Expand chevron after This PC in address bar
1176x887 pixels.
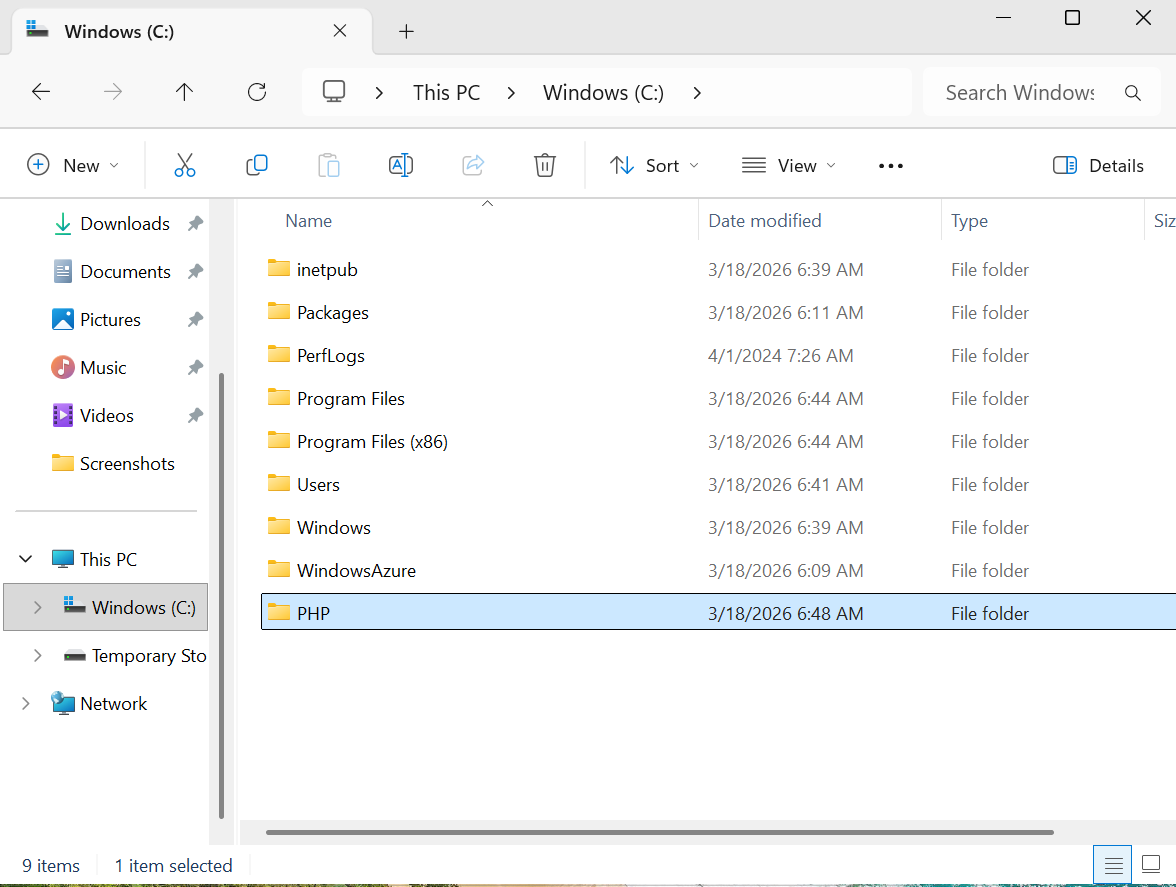click(x=512, y=93)
